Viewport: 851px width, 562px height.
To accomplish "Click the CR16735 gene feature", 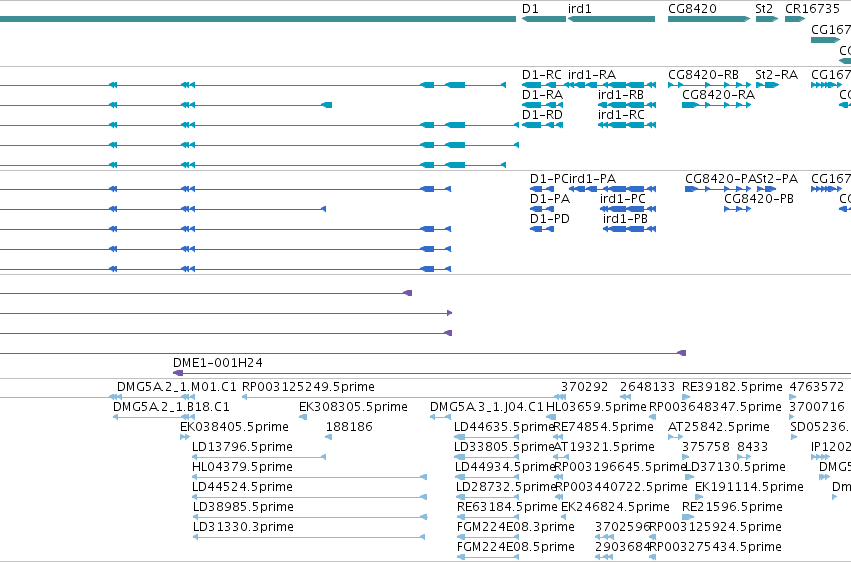I will point(795,19).
